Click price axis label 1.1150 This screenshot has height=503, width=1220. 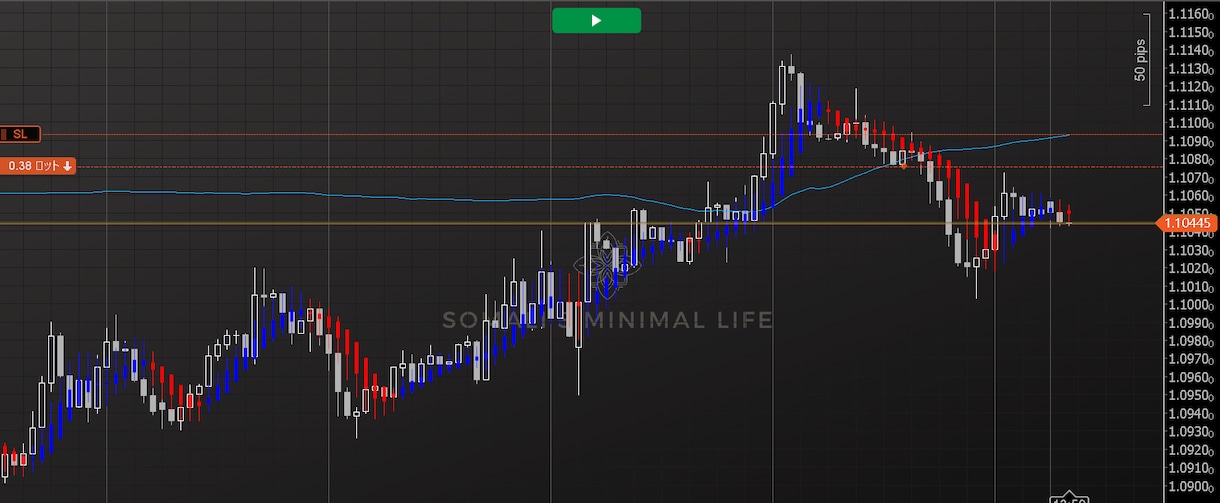pos(1193,33)
